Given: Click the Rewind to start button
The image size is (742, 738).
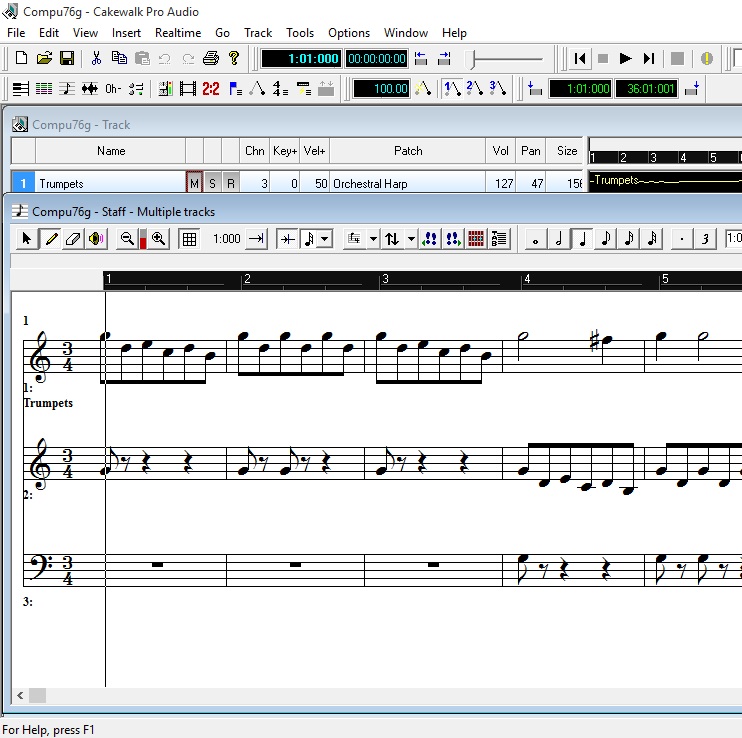Looking at the screenshot, I should (580, 59).
